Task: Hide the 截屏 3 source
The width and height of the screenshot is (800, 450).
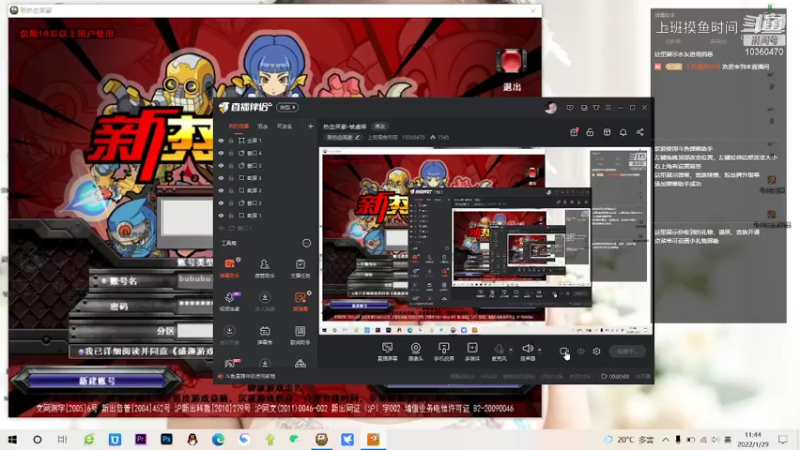Action: (x=221, y=178)
